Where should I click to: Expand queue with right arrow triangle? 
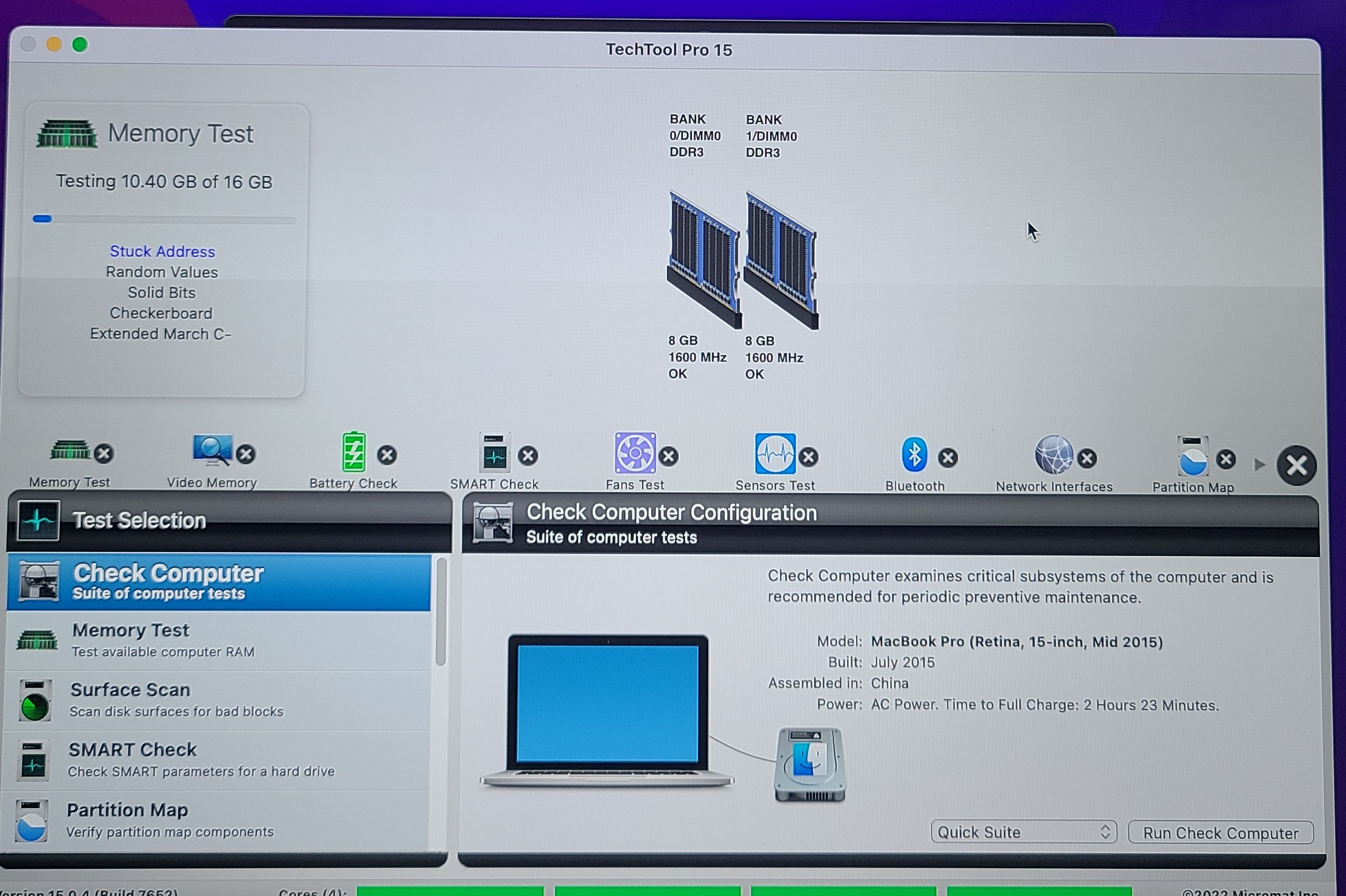point(1259,464)
